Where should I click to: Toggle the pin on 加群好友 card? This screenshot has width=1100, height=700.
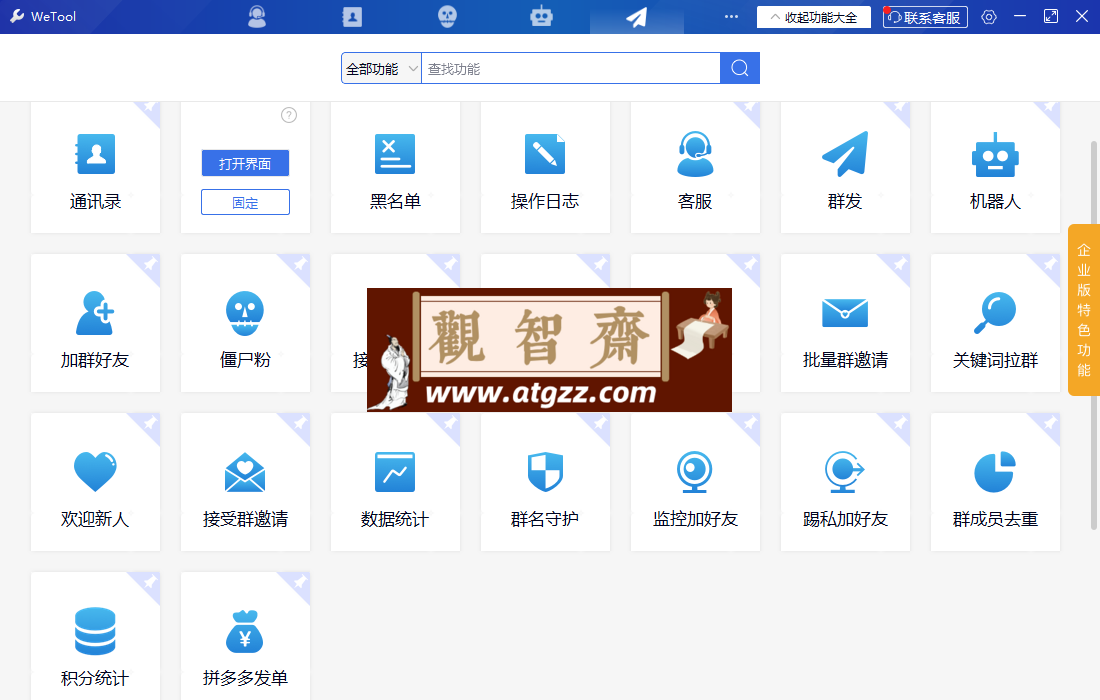(150, 264)
